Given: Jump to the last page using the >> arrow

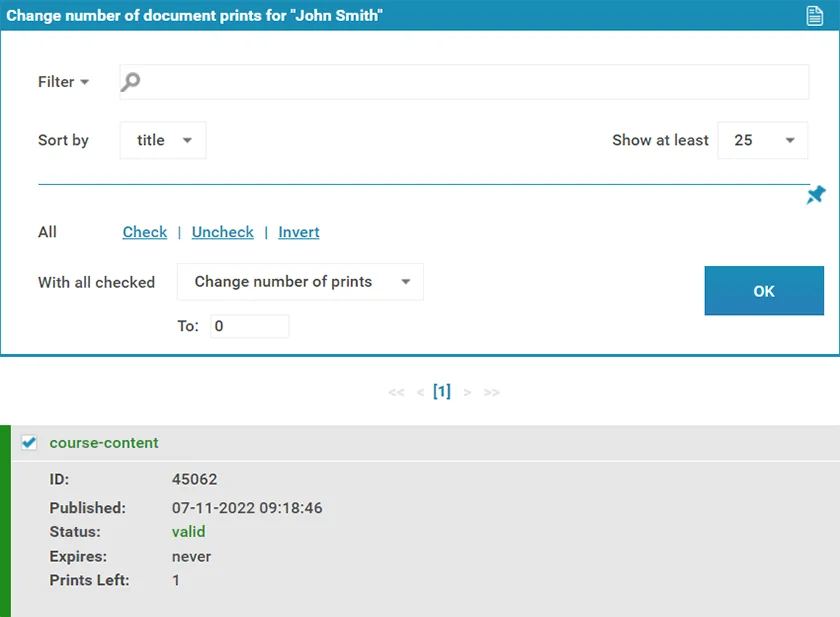Looking at the screenshot, I should [x=491, y=392].
